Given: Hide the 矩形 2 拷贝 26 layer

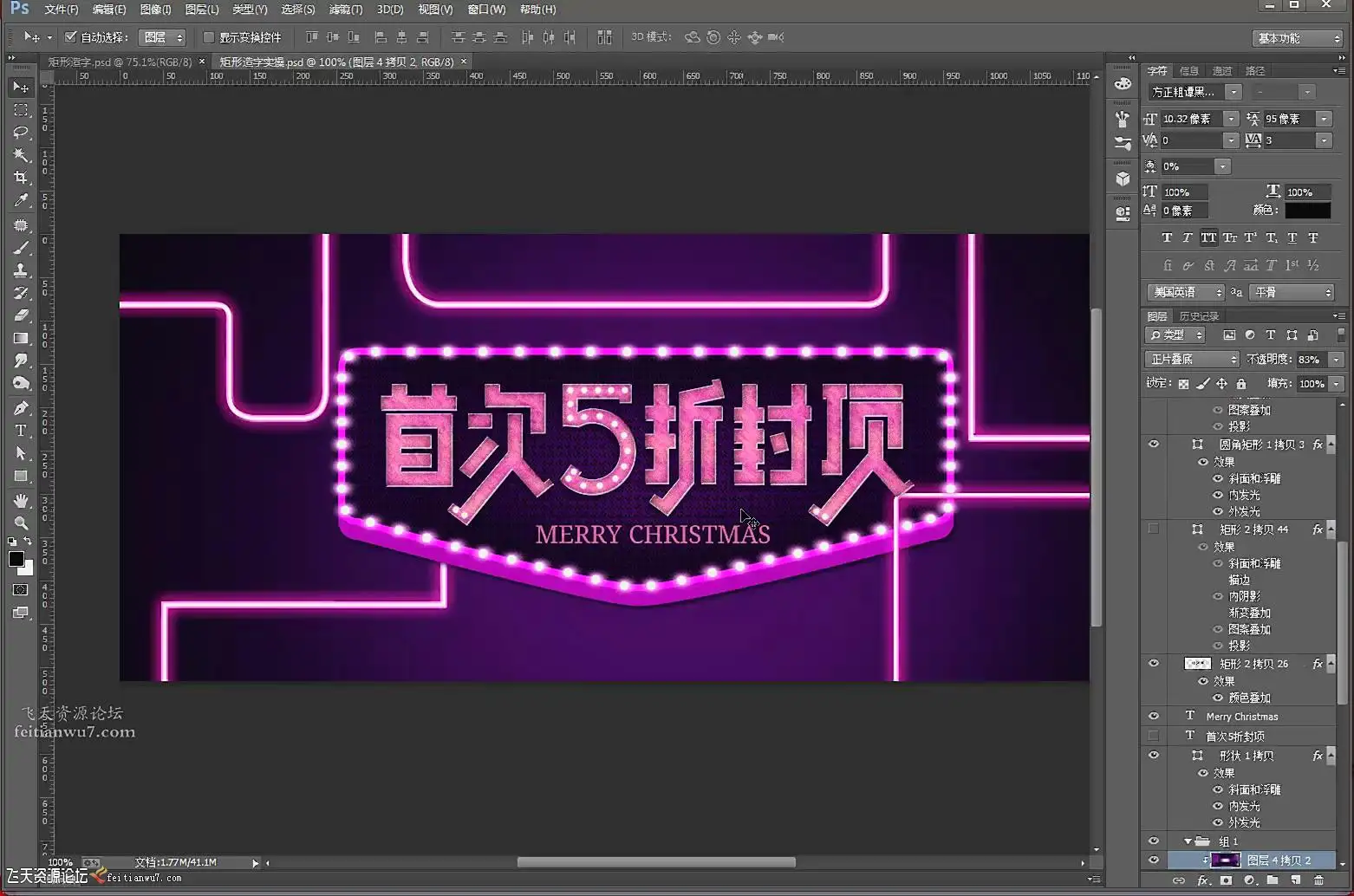Looking at the screenshot, I should point(1153,664).
